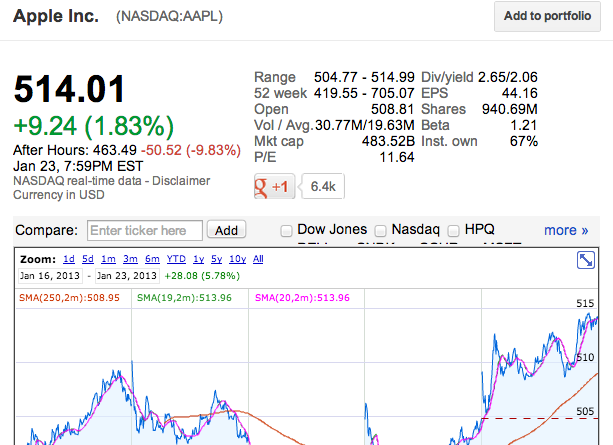Toggle the HPQ comparison checkbox
The width and height of the screenshot is (613, 445).
point(454,230)
